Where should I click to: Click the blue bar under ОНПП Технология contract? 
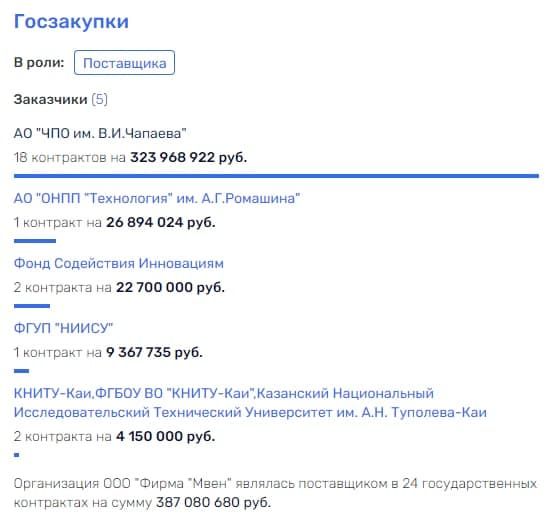pyautogui.click(x=35, y=241)
